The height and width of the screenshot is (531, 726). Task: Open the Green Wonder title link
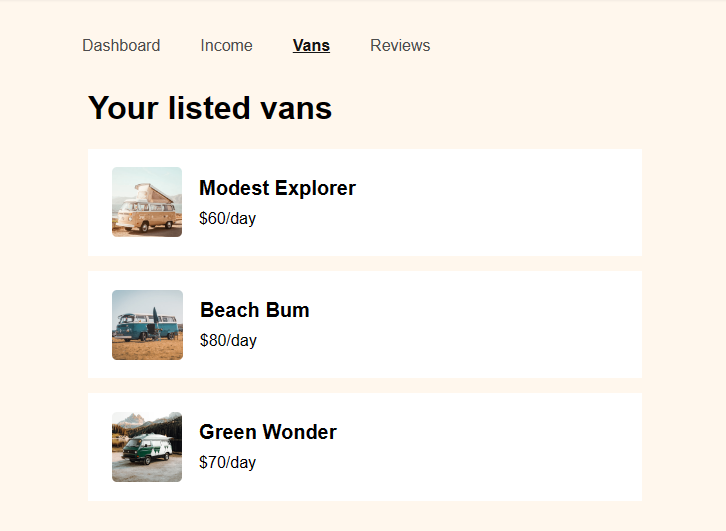268,432
